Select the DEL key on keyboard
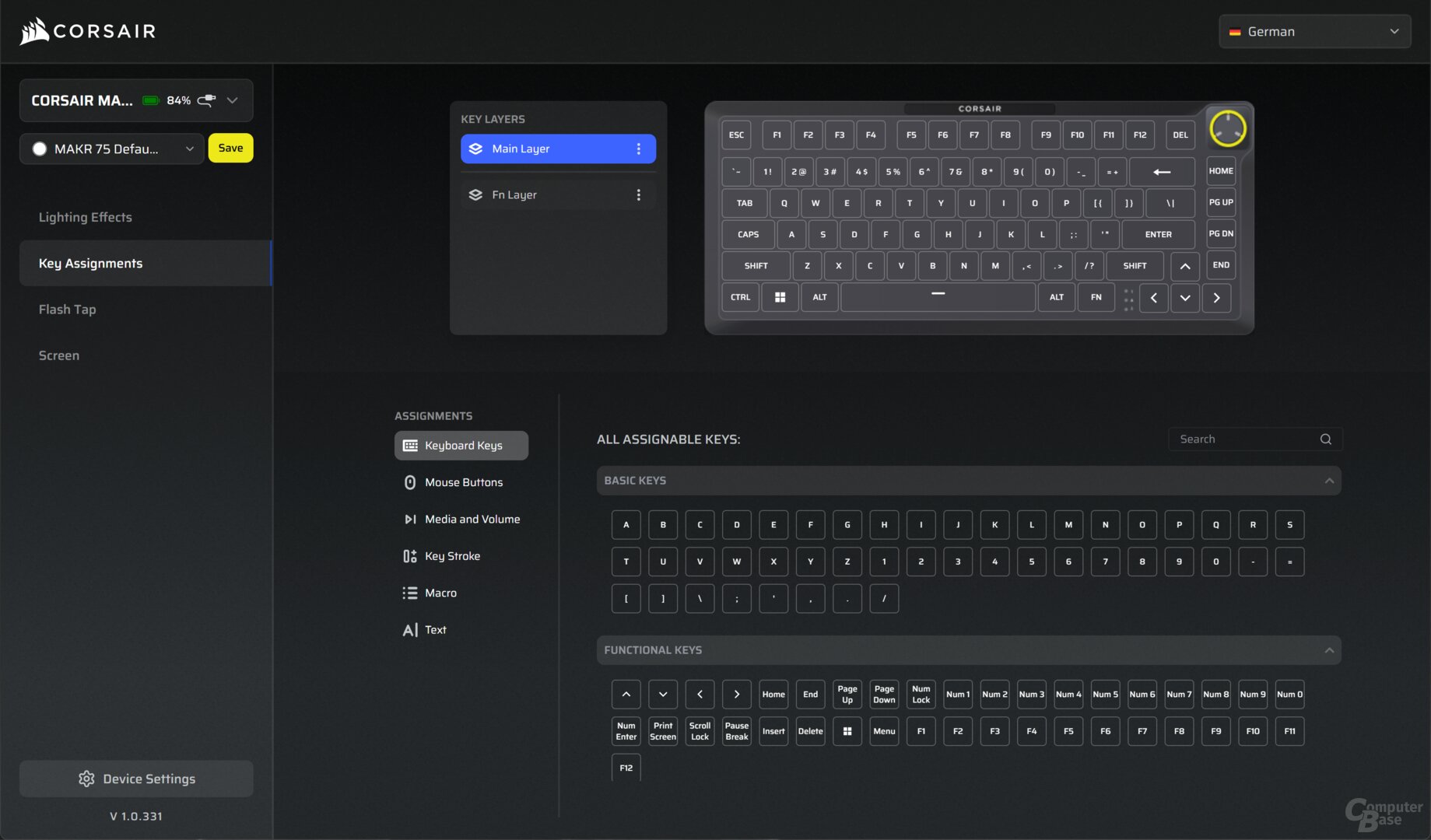 1180,135
